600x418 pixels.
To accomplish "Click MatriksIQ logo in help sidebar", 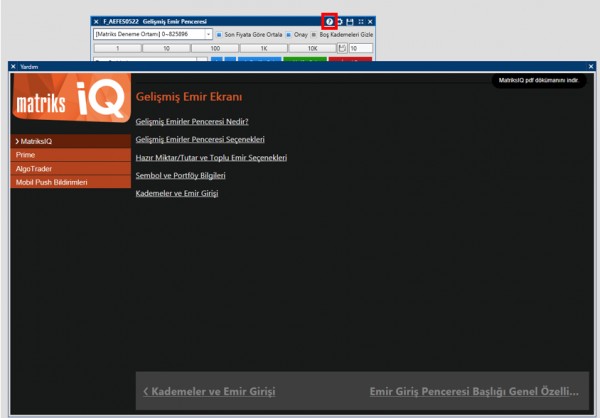I will [x=71, y=98].
